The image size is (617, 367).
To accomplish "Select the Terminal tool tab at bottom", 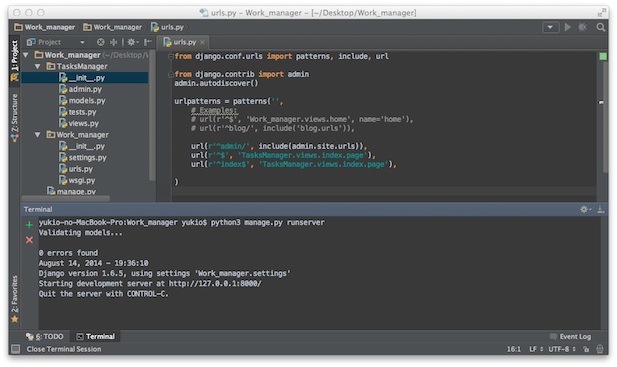I will pos(96,336).
